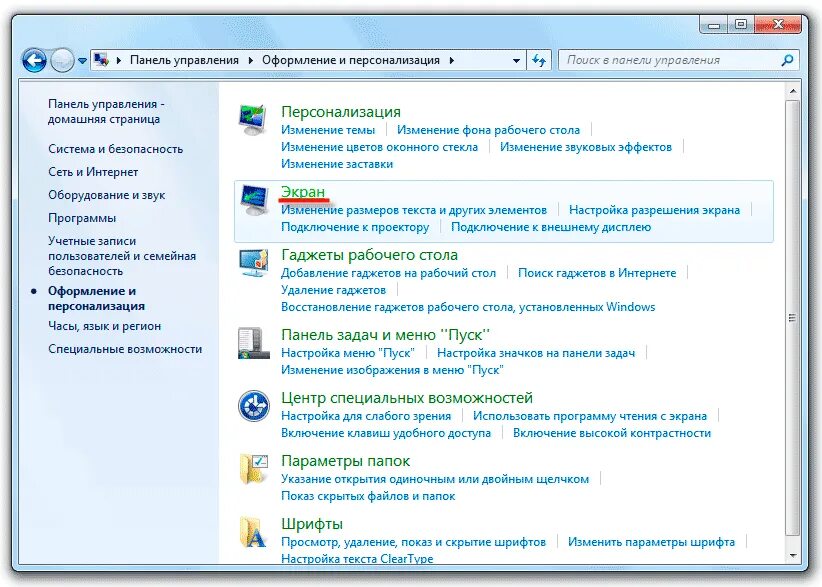
Task: Go to Панель управления домашняя страница
Action: point(106,112)
